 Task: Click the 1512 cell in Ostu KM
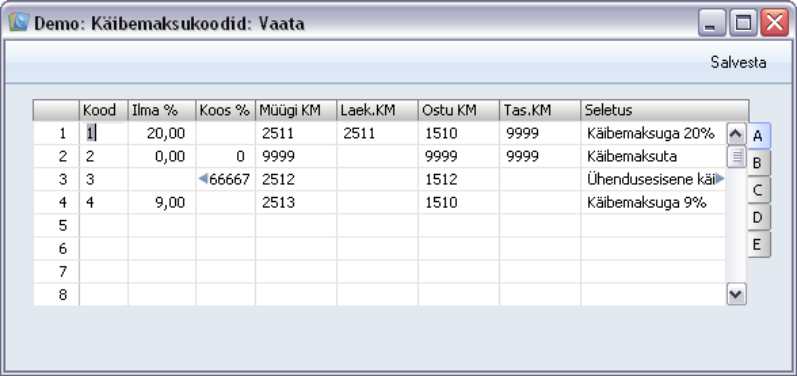pyautogui.click(x=459, y=179)
